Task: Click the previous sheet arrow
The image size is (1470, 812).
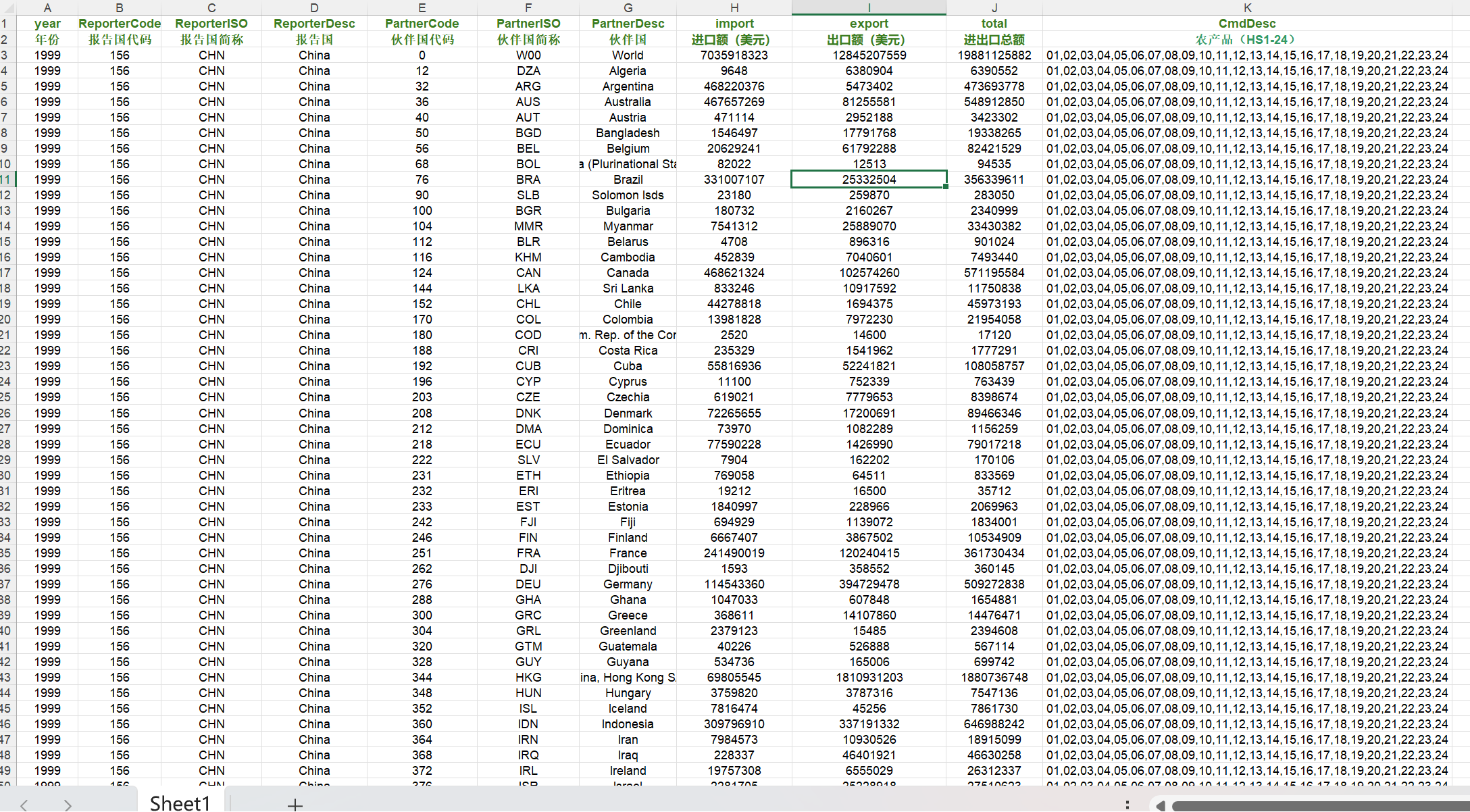Action: (24, 804)
